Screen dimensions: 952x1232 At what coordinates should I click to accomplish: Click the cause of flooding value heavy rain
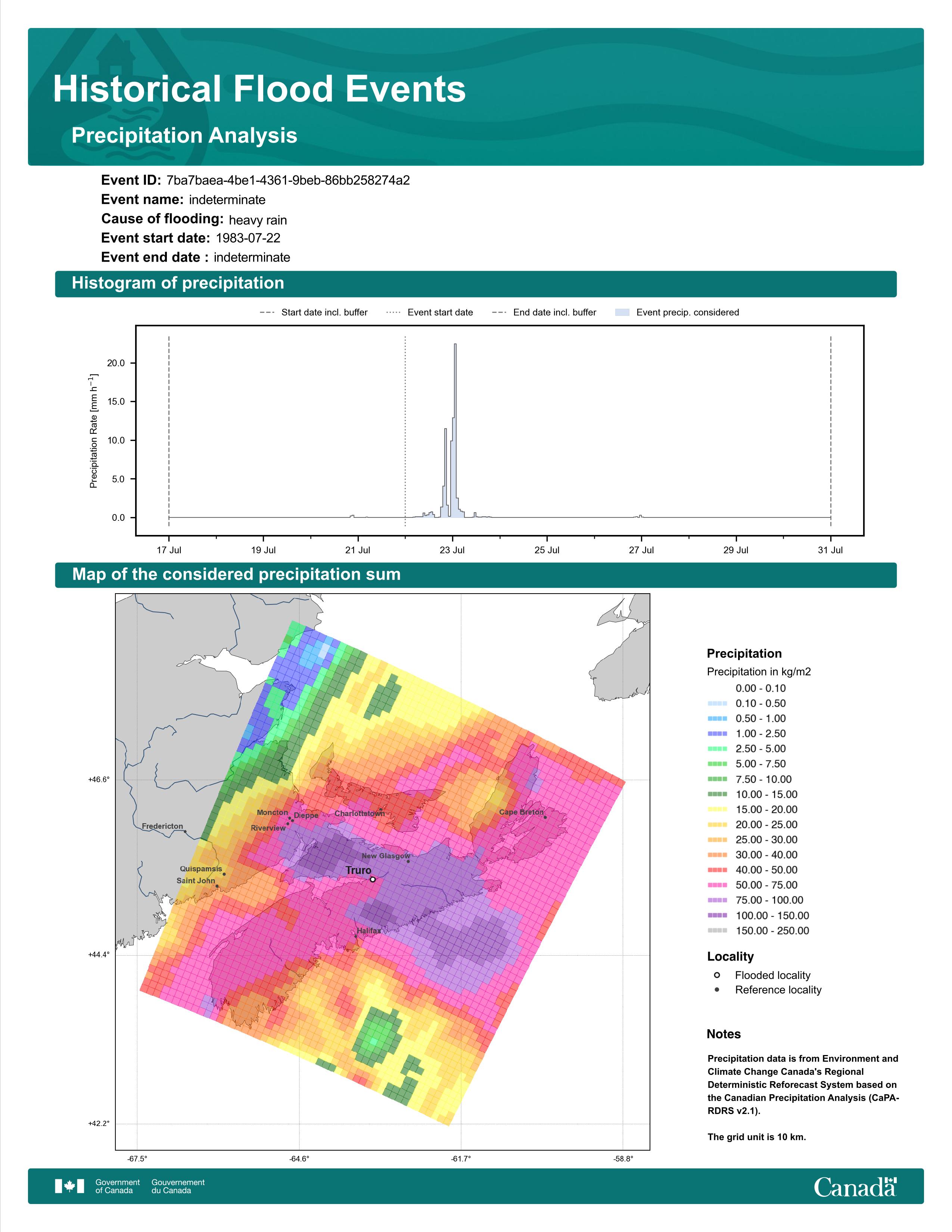tap(258, 220)
